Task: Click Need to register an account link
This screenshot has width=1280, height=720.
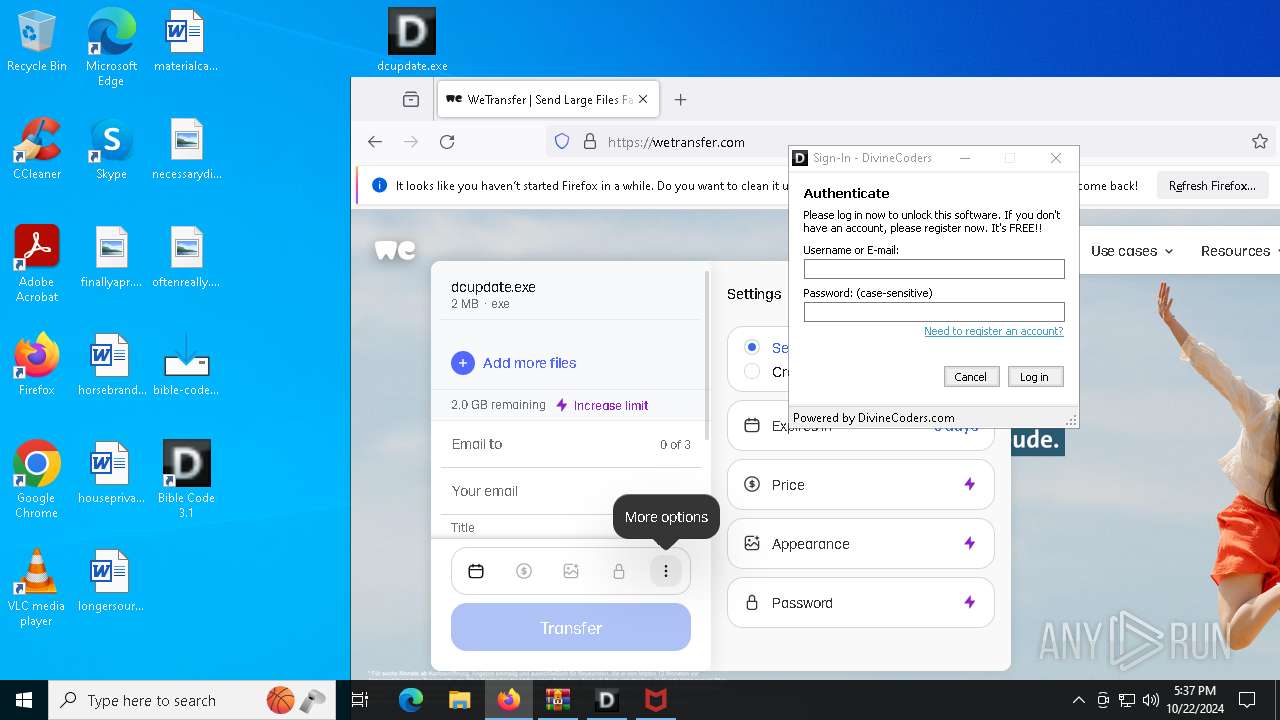Action: (x=993, y=331)
